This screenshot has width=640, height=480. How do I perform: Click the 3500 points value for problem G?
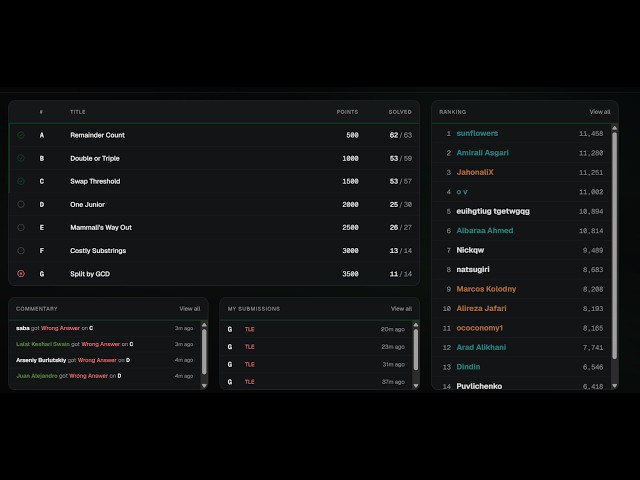[x=350, y=274]
